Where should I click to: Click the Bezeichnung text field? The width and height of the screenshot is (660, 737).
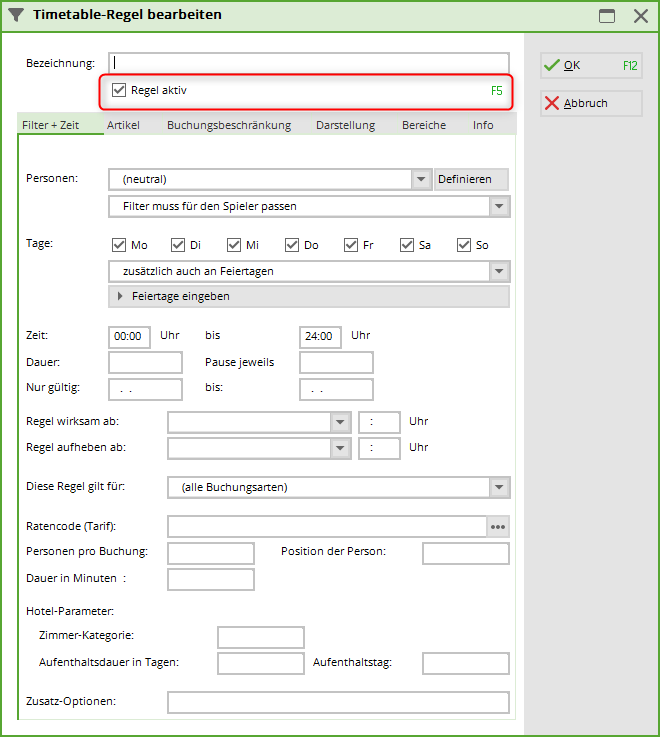309,63
